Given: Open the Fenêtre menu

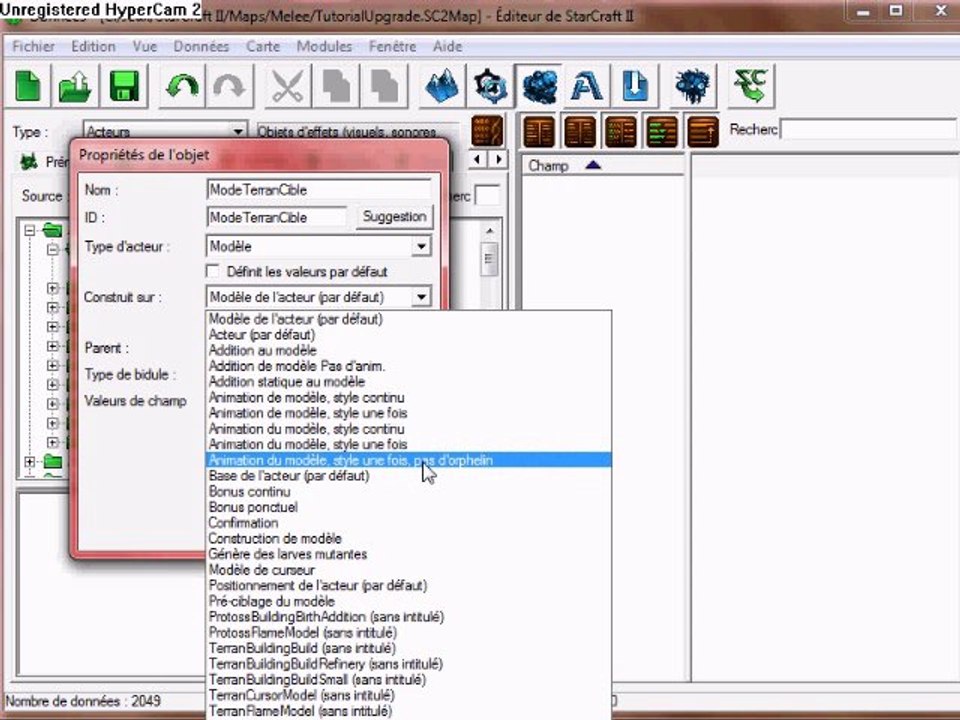Looking at the screenshot, I should tap(392, 47).
